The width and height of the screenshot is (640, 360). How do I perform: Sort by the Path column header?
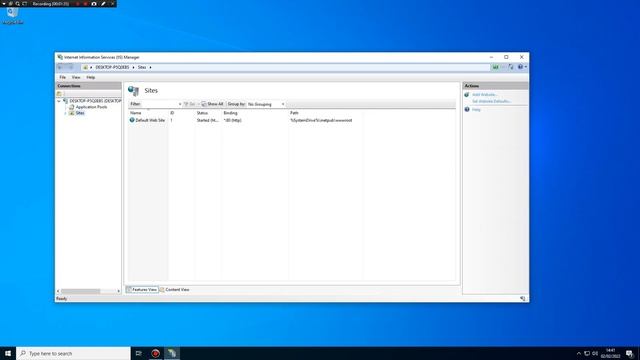pyautogui.click(x=294, y=113)
